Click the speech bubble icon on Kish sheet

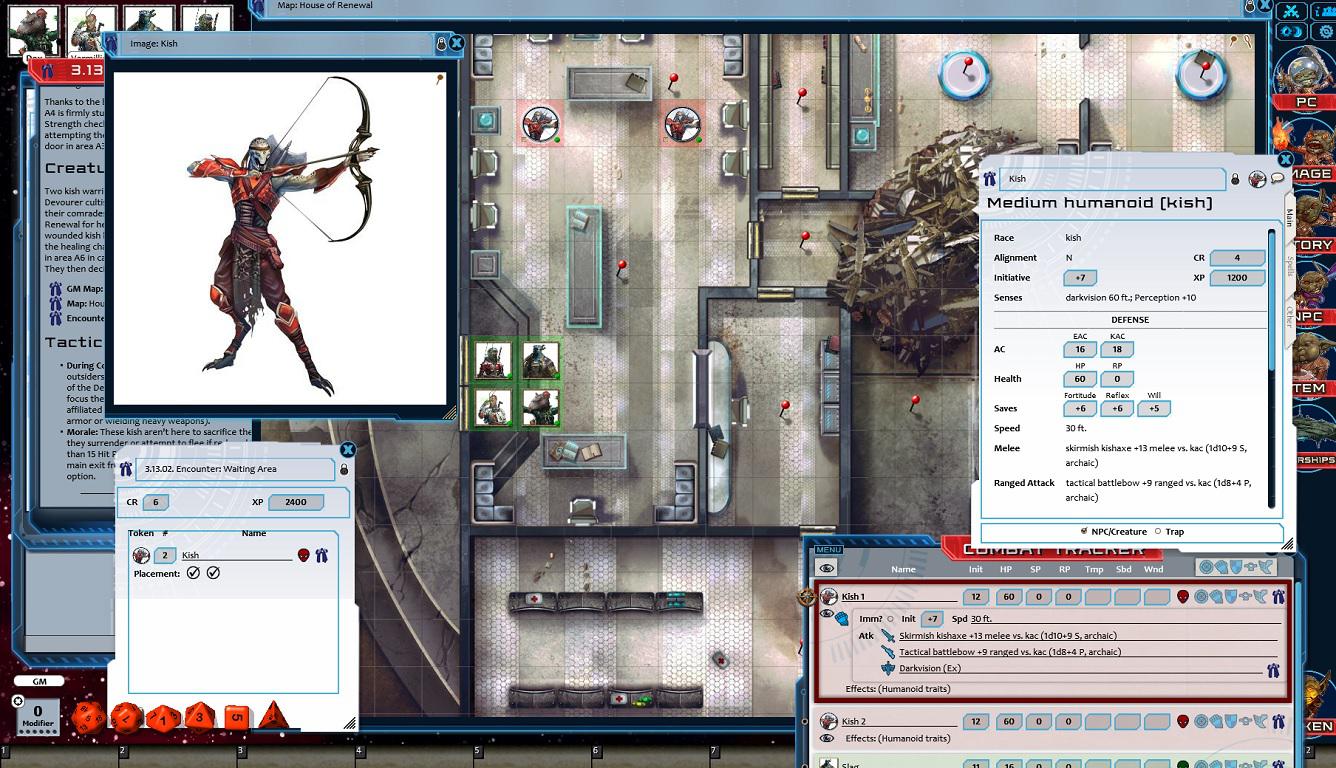(1277, 179)
